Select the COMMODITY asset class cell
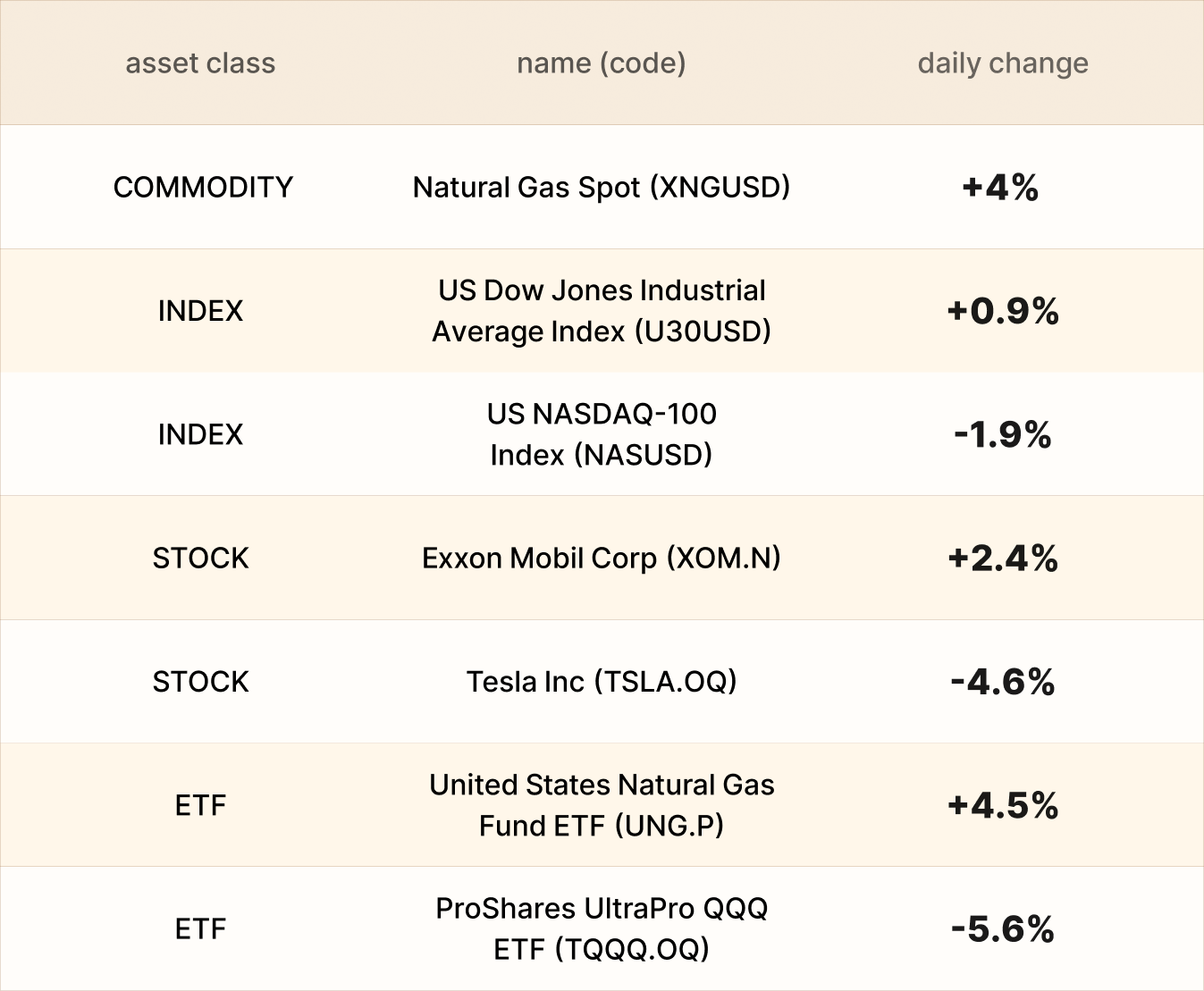 click(x=203, y=188)
